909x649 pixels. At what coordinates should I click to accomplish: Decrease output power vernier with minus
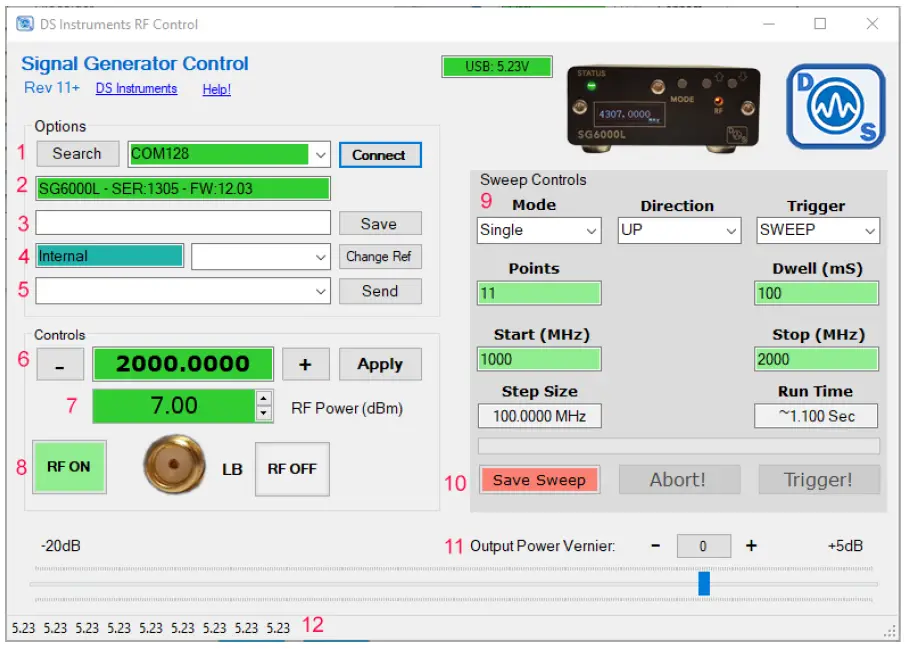tap(656, 546)
